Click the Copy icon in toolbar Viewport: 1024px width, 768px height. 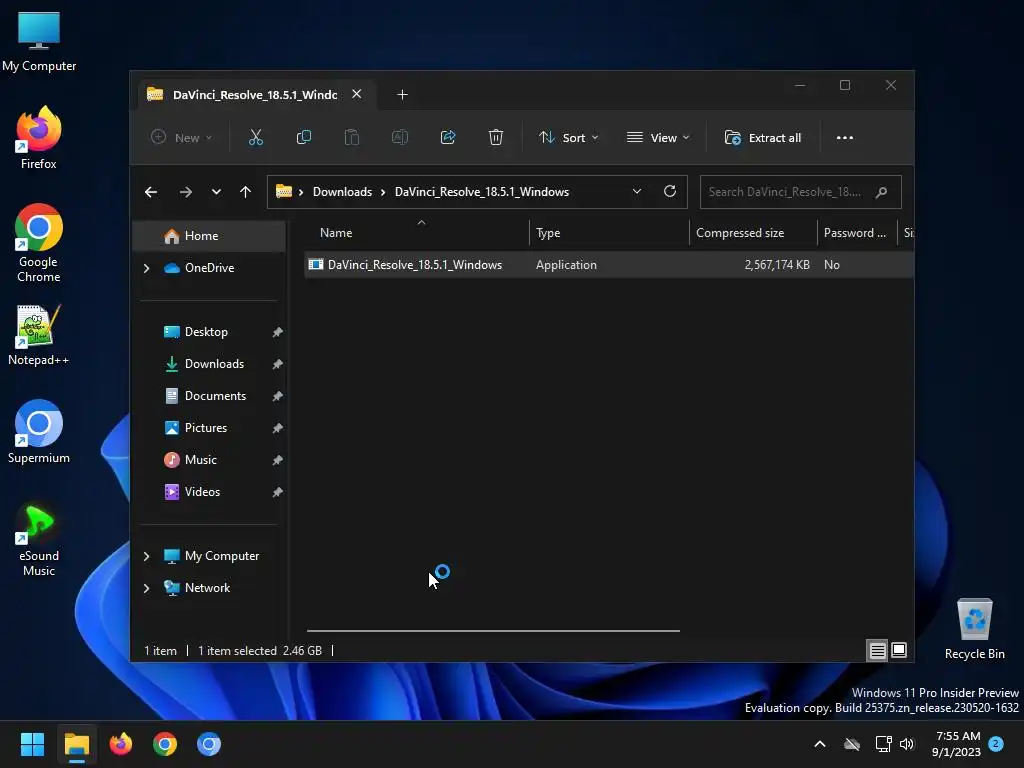[x=304, y=137]
